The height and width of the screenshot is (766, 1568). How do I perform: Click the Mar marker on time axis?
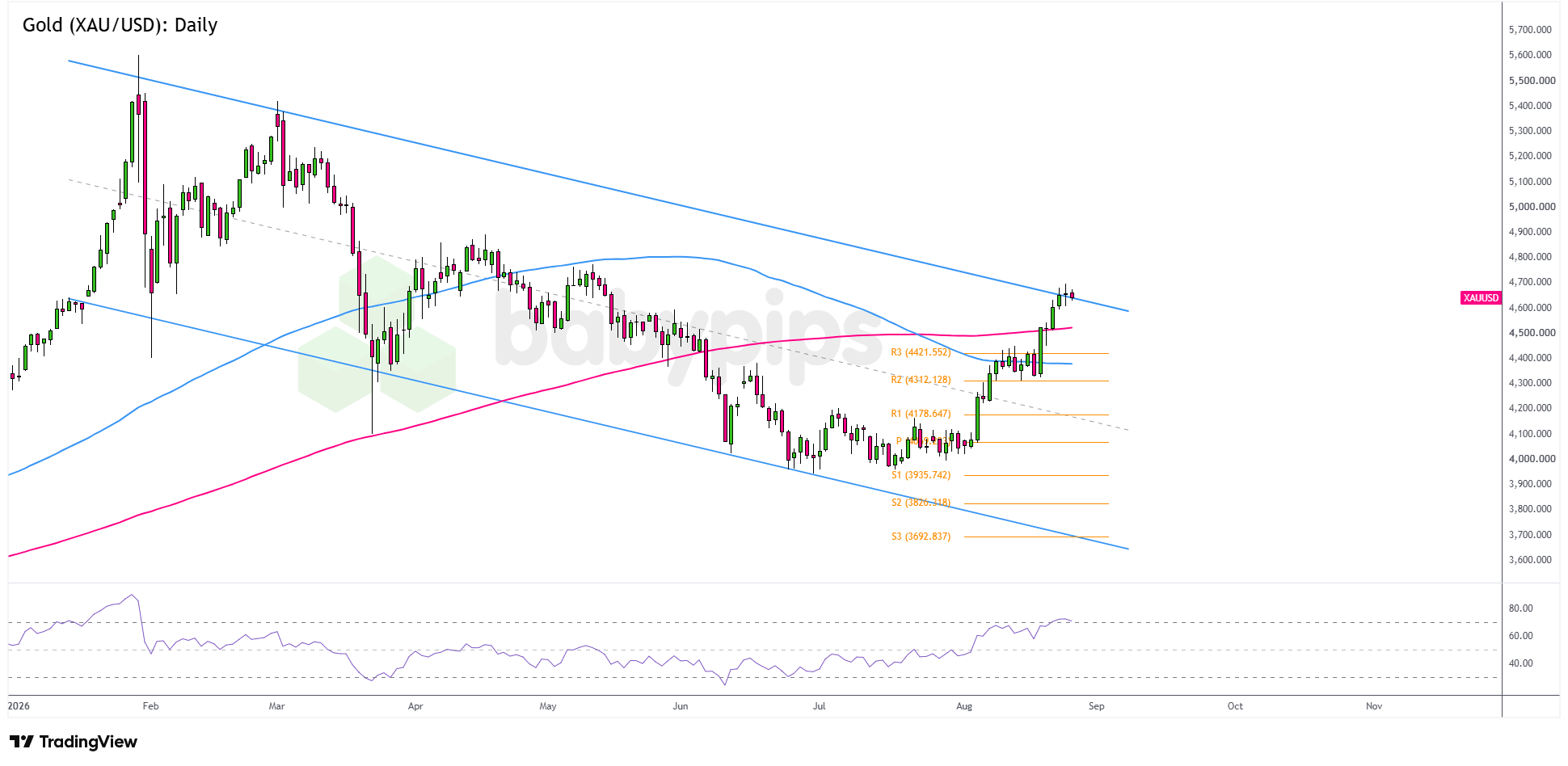click(x=276, y=706)
